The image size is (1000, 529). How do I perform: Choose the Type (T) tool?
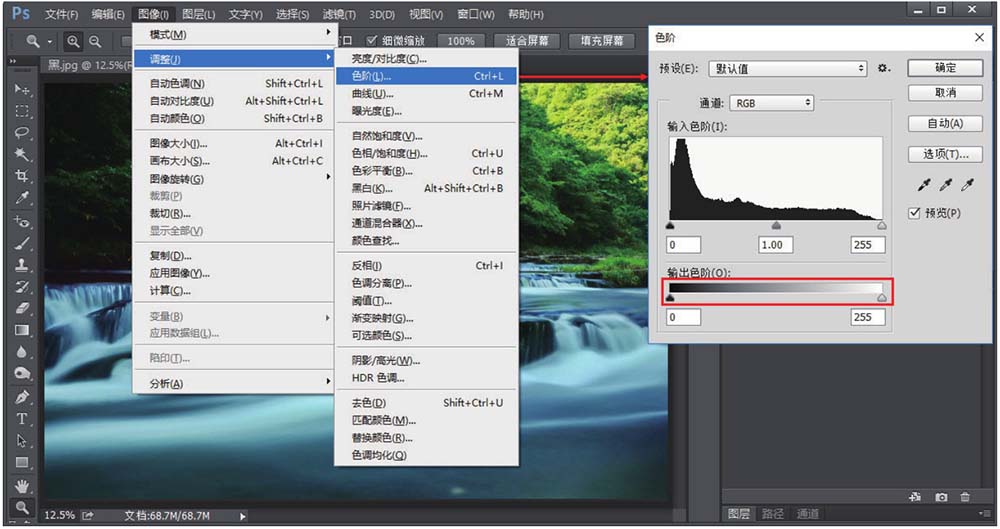point(22,419)
